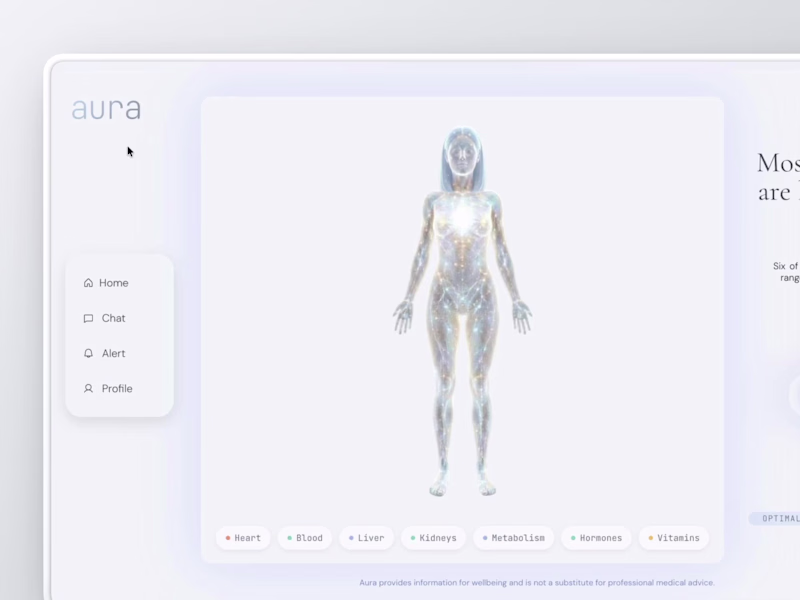Open the Home menu item

pyautogui.click(x=106, y=283)
